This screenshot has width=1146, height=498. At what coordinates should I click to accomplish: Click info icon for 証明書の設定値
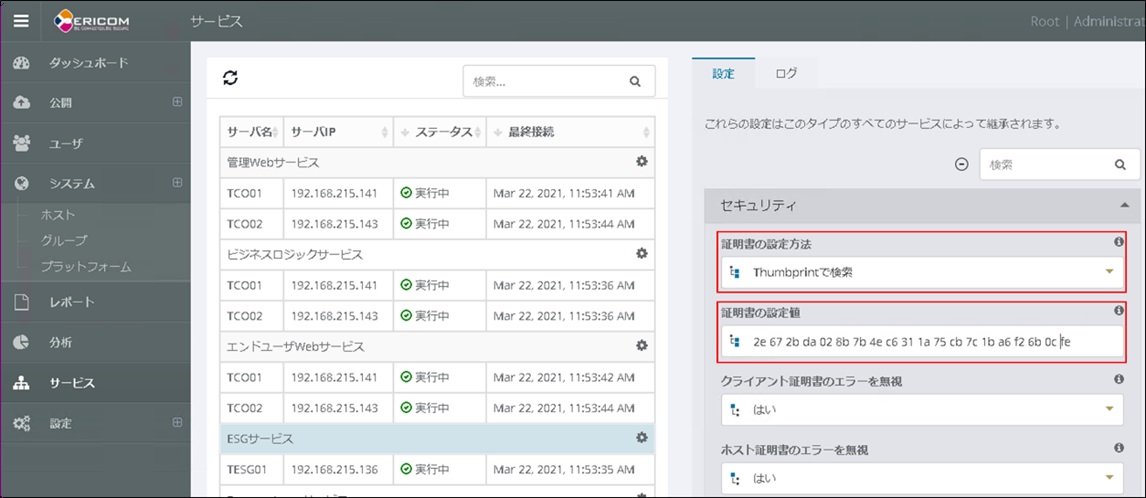tap(1119, 311)
